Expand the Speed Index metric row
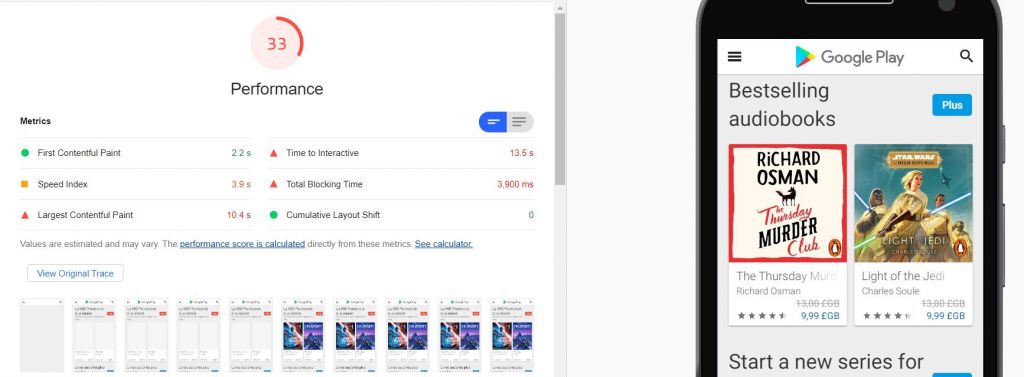The height and width of the screenshot is (377, 1024). [x=136, y=184]
